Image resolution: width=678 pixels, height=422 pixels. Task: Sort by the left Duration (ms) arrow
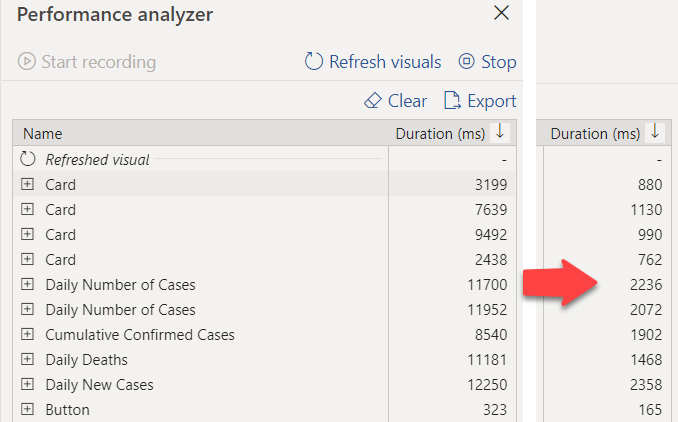(500, 131)
